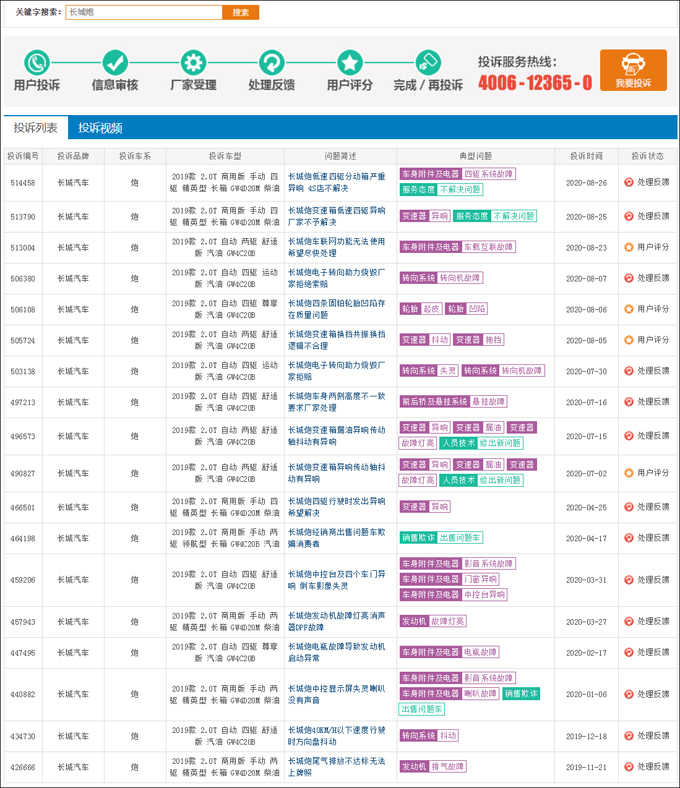Click the 完成/再投诉 pencil icon
This screenshot has height=788, width=680.
coord(428,62)
